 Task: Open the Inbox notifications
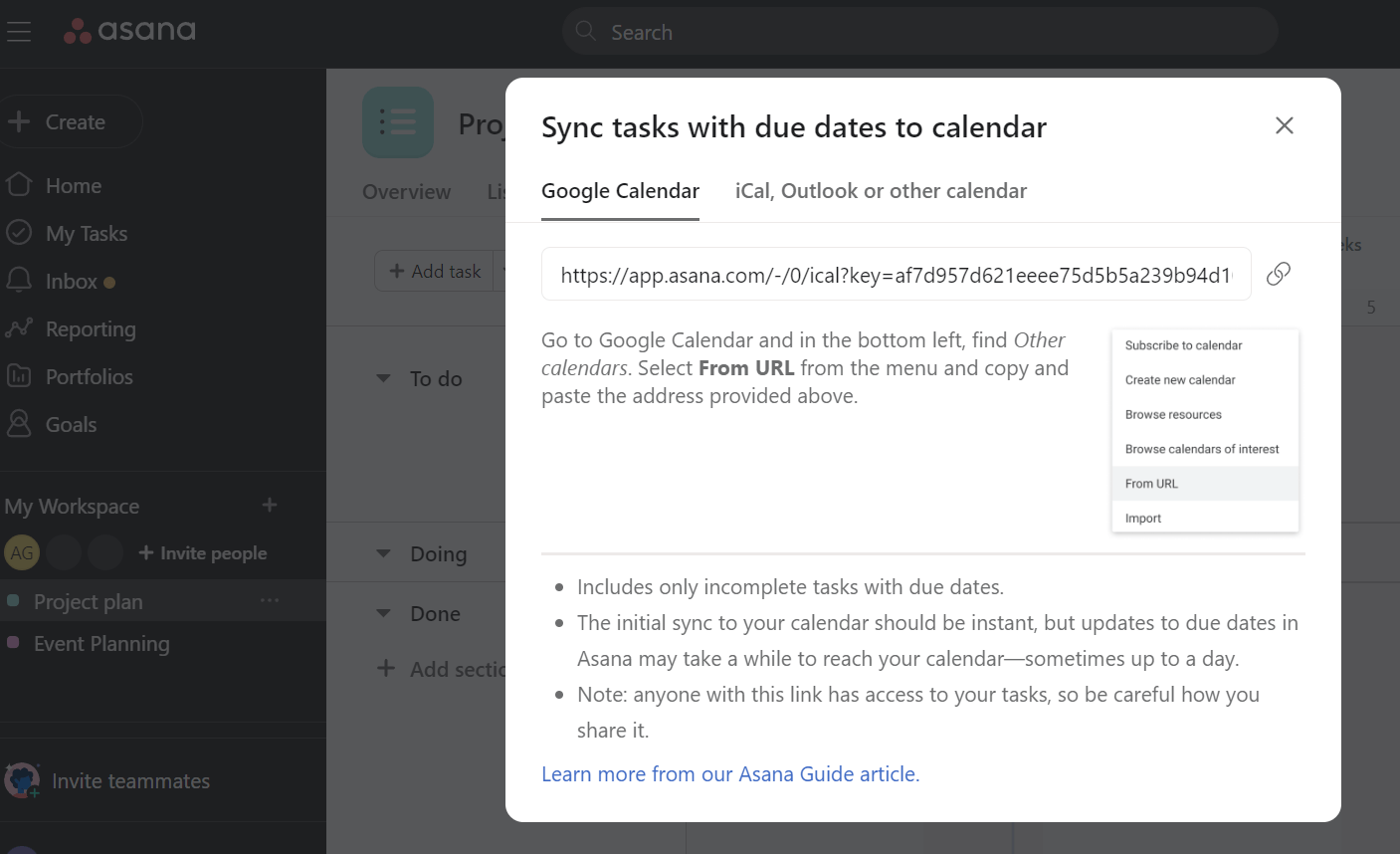(x=71, y=282)
